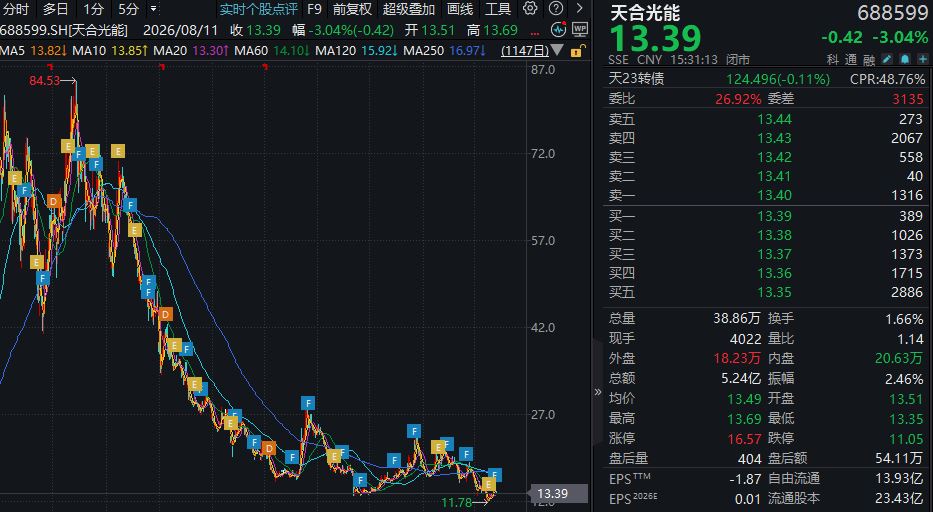This screenshot has width=933, height=512.
Task: Click the MA250 16.97 indicator label
Action: click(x=444, y=51)
